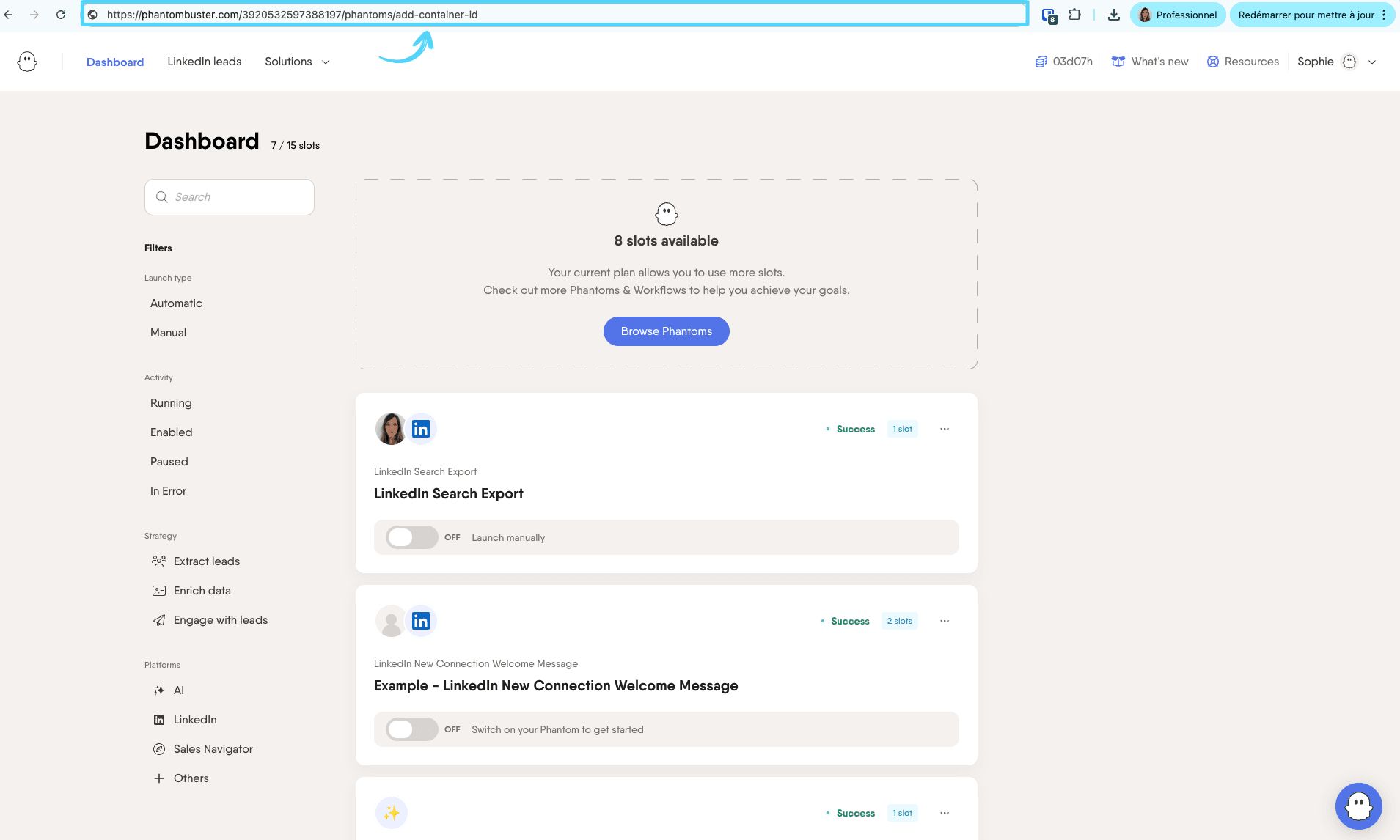
Task: Expand the Others platforms filter
Action: tap(180, 778)
